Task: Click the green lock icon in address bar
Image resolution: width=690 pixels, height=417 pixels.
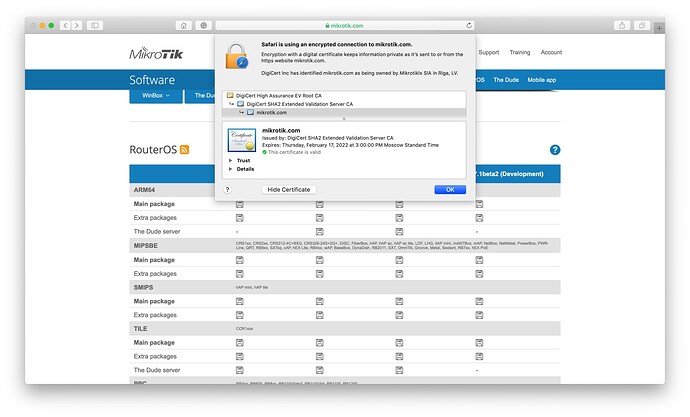Action: [x=327, y=26]
